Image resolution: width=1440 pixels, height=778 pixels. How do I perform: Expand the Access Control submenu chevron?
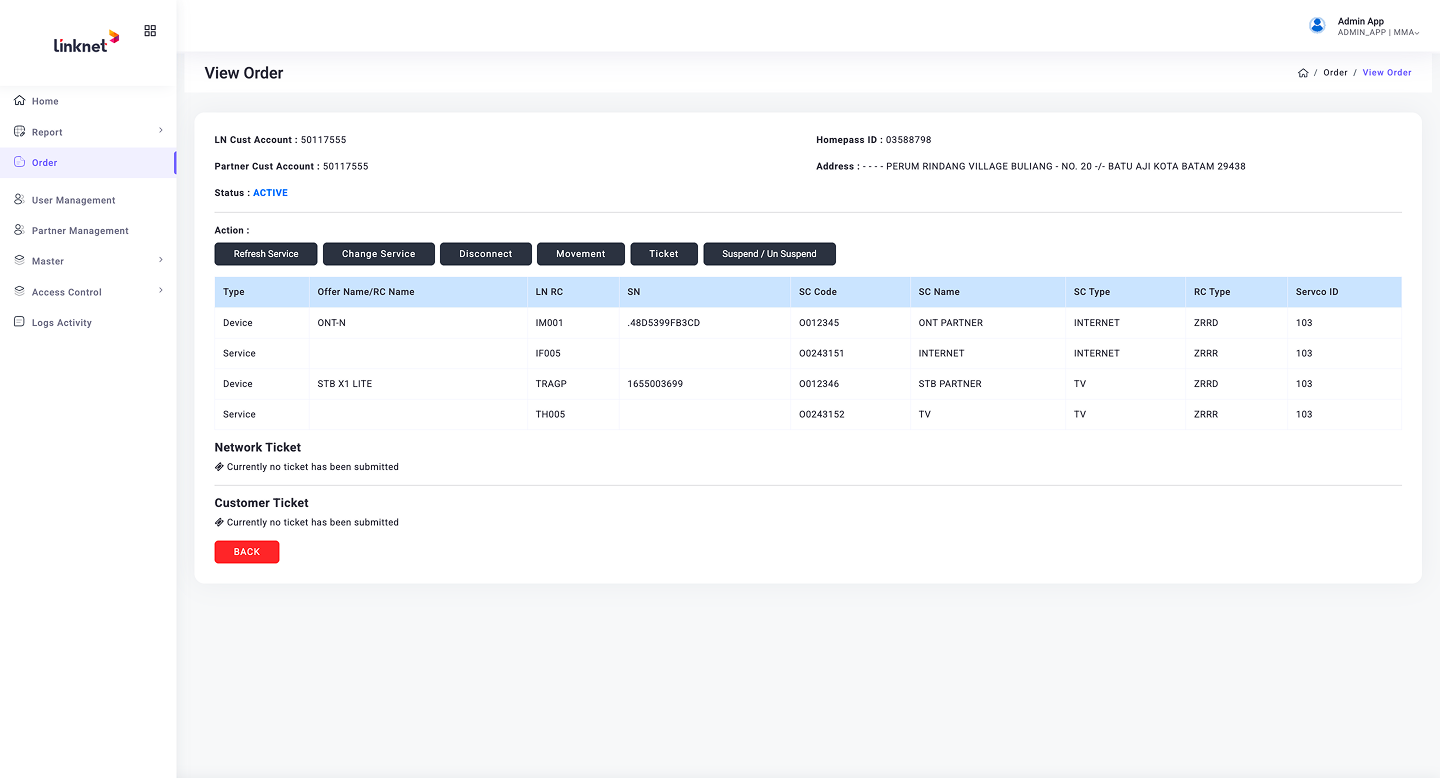pyautogui.click(x=161, y=290)
